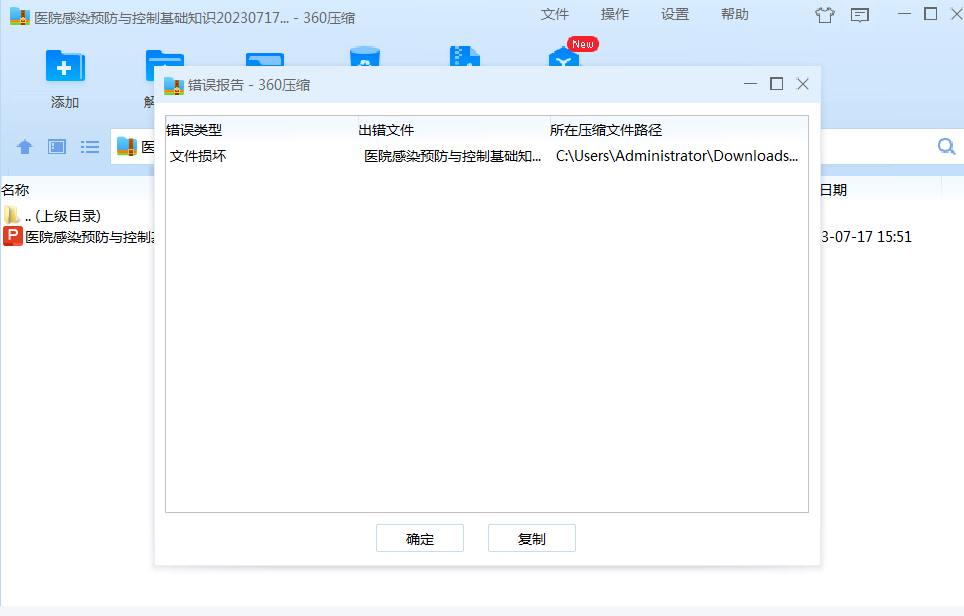Open the 设置 menu

[675, 14]
